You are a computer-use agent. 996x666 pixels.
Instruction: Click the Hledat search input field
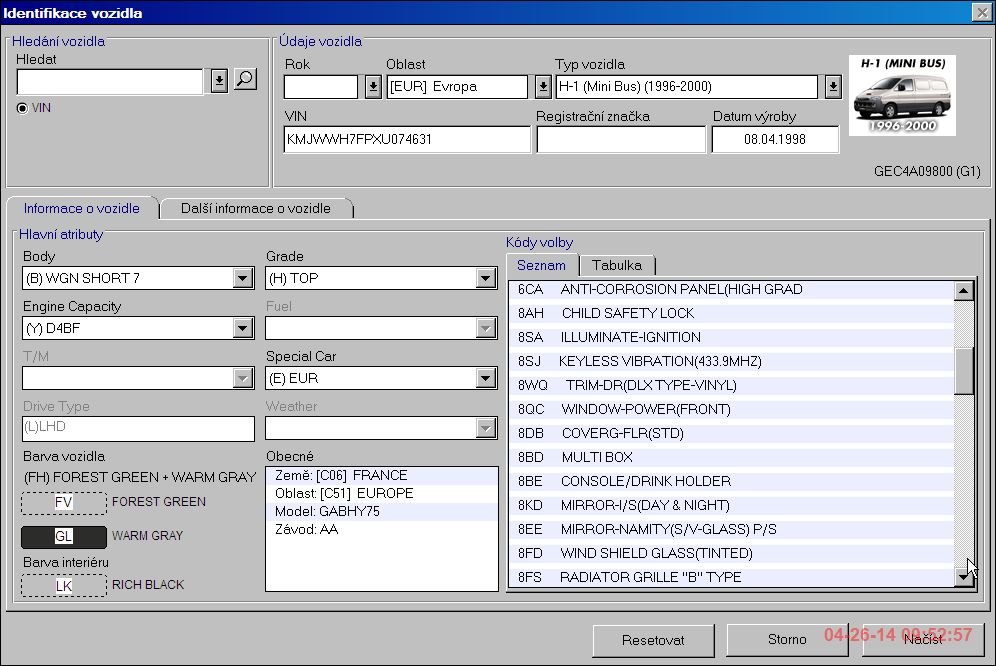coord(110,82)
